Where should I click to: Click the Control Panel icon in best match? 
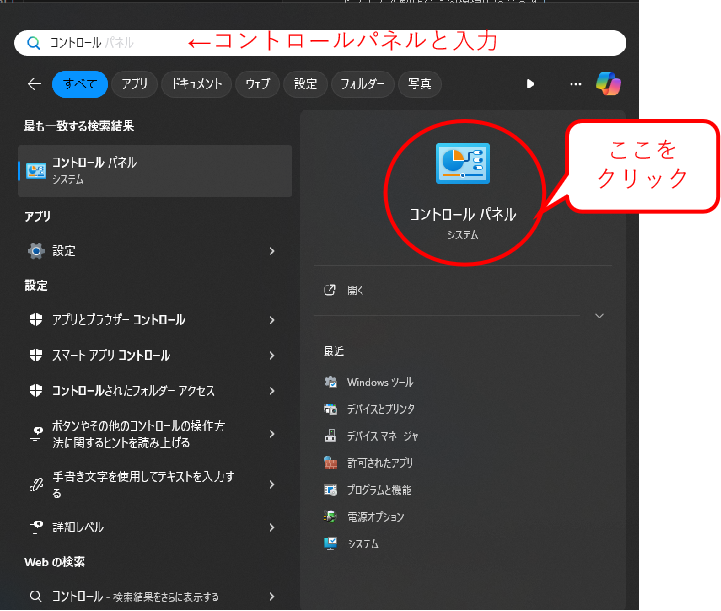[36, 171]
